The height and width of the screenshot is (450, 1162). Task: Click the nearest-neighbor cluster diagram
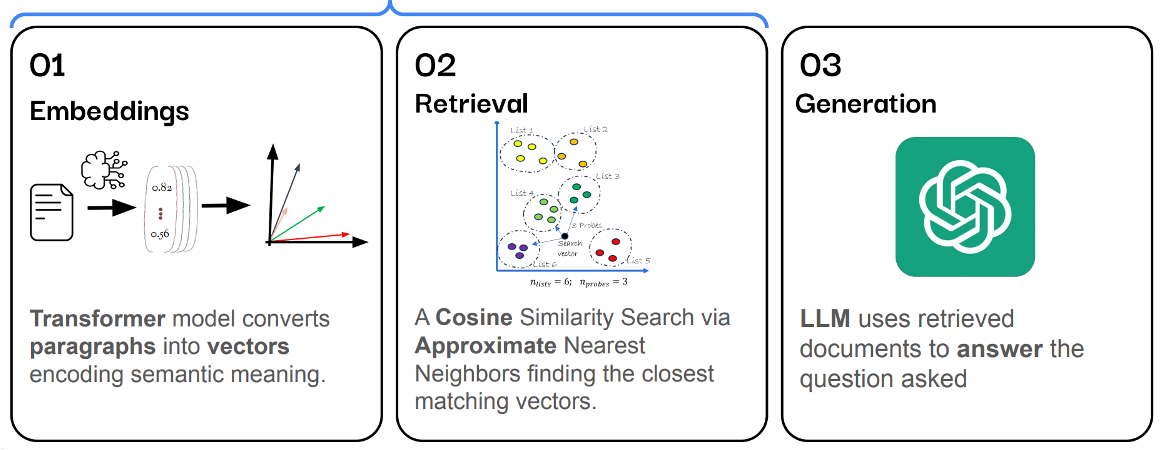click(x=572, y=202)
